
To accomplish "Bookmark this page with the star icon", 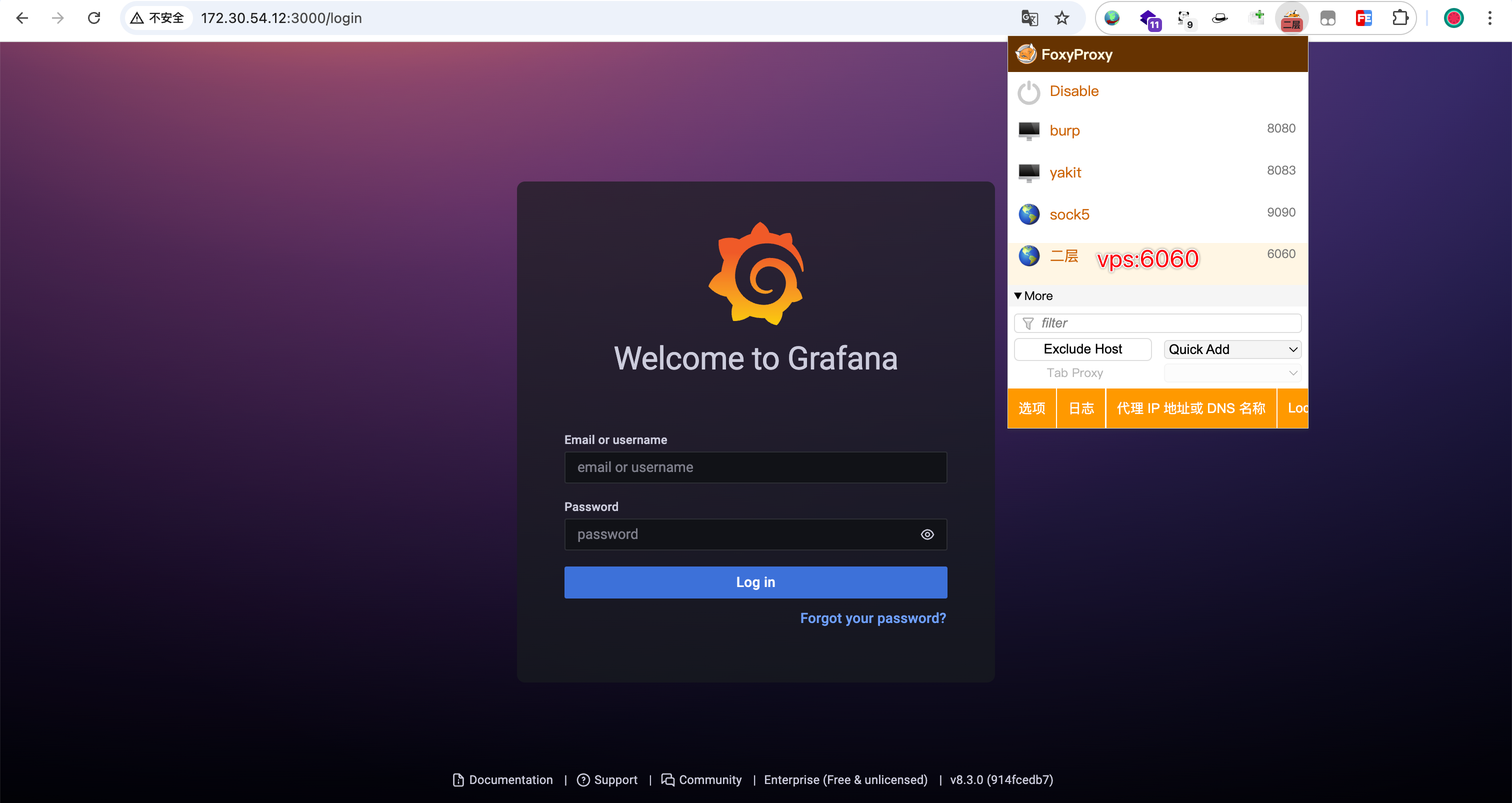I will [1062, 18].
